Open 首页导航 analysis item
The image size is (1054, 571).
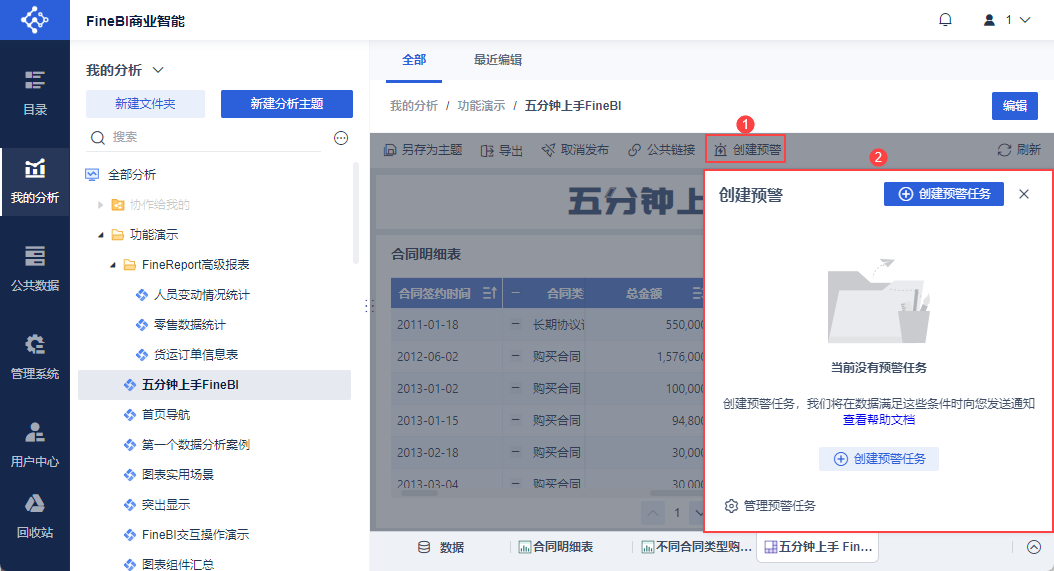tap(166, 414)
